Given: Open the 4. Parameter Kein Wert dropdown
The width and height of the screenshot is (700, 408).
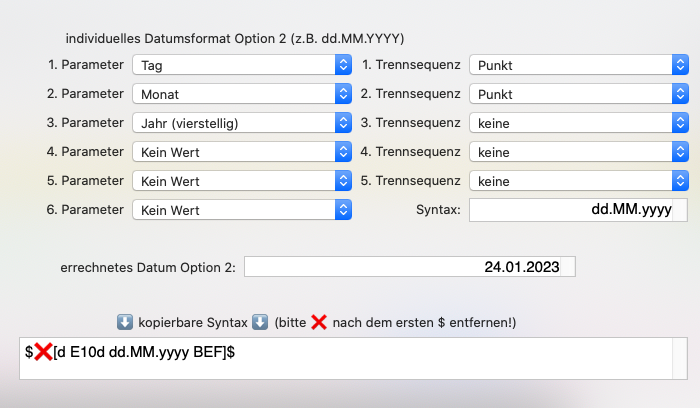Looking at the screenshot, I should pyautogui.click(x=242, y=152).
